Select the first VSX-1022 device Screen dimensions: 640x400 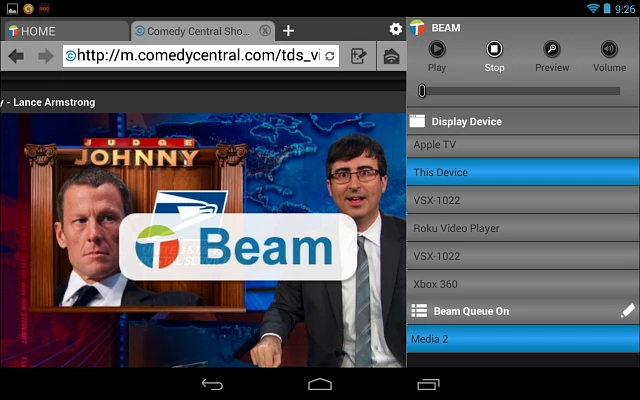tap(523, 200)
